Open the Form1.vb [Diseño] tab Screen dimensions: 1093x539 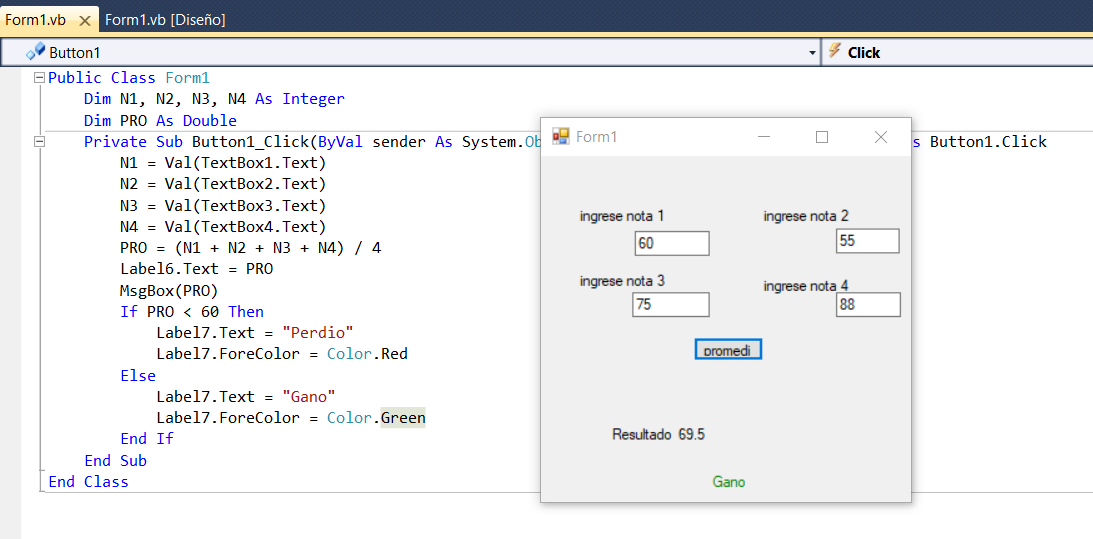click(x=165, y=20)
